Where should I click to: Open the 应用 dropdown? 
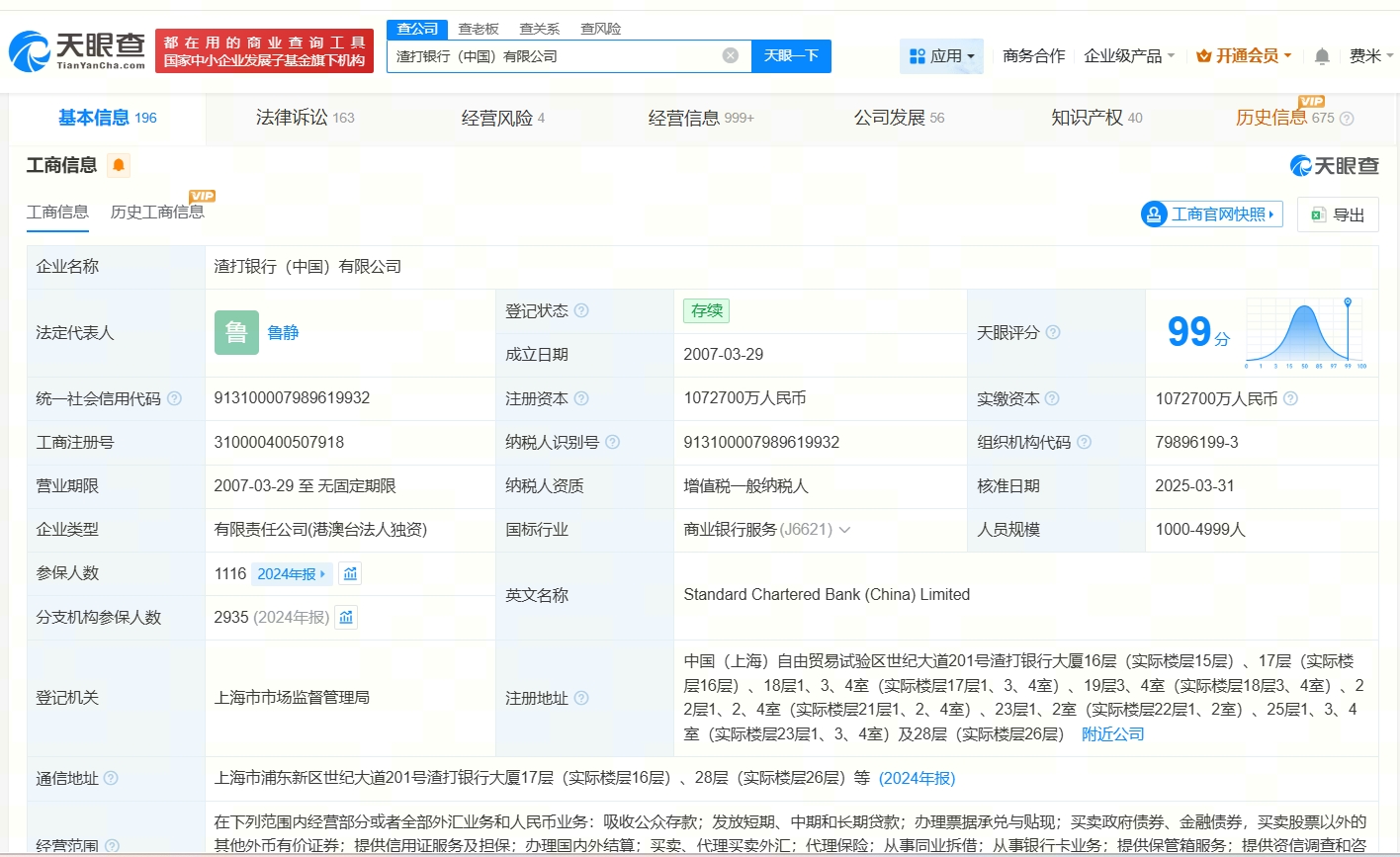click(941, 56)
